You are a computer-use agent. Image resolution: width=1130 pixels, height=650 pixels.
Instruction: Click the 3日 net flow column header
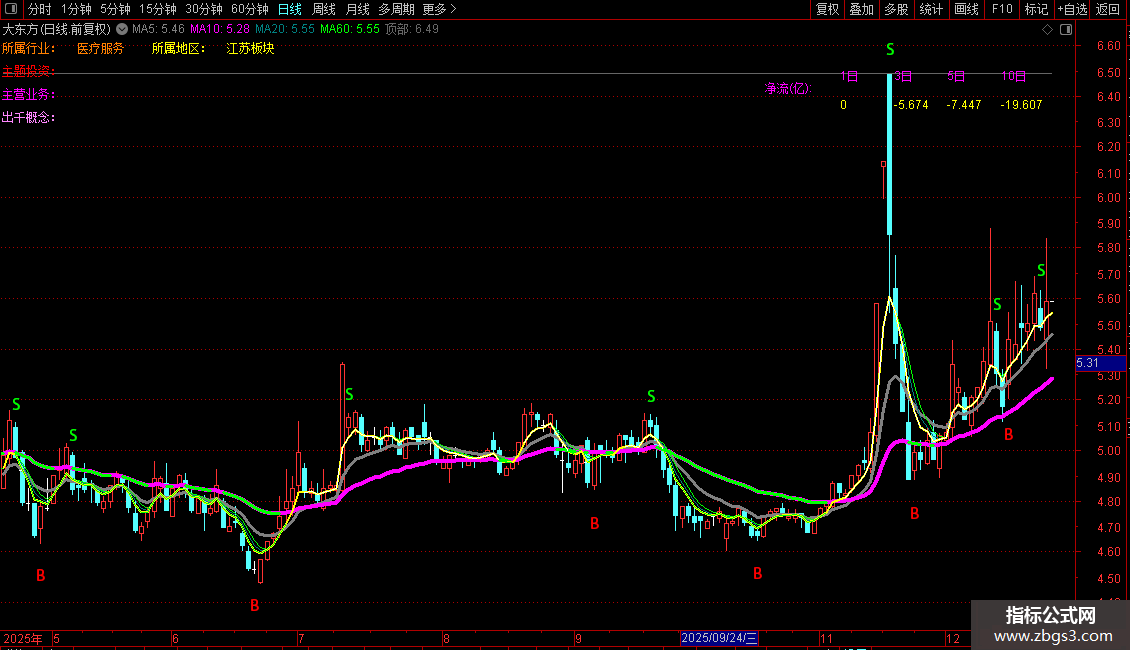(x=902, y=76)
